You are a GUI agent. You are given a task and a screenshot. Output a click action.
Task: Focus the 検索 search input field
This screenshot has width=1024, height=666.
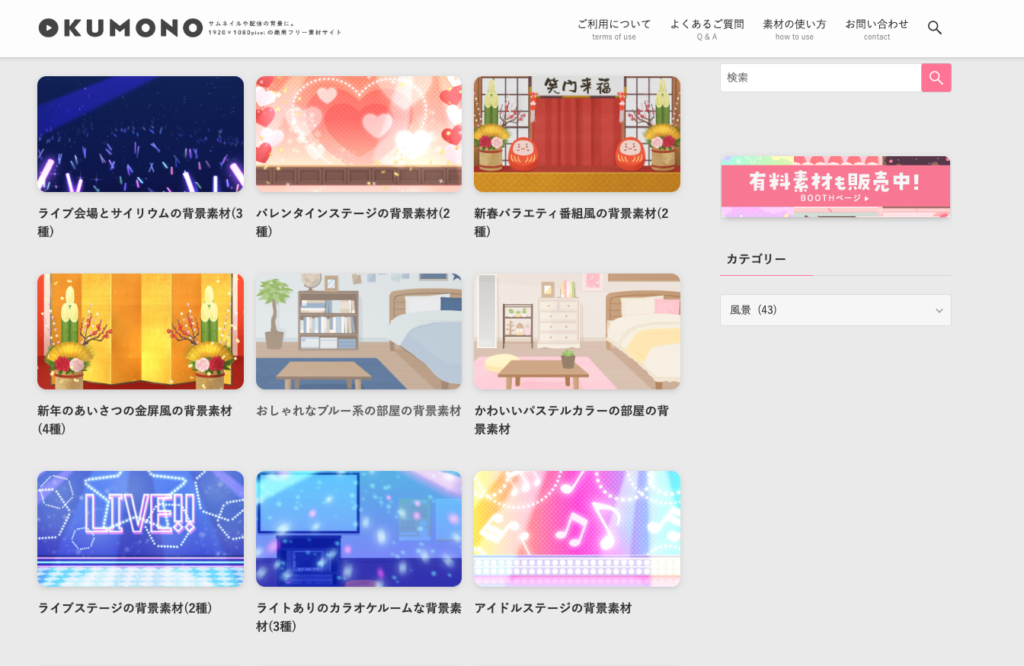pyautogui.click(x=821, y=78)
